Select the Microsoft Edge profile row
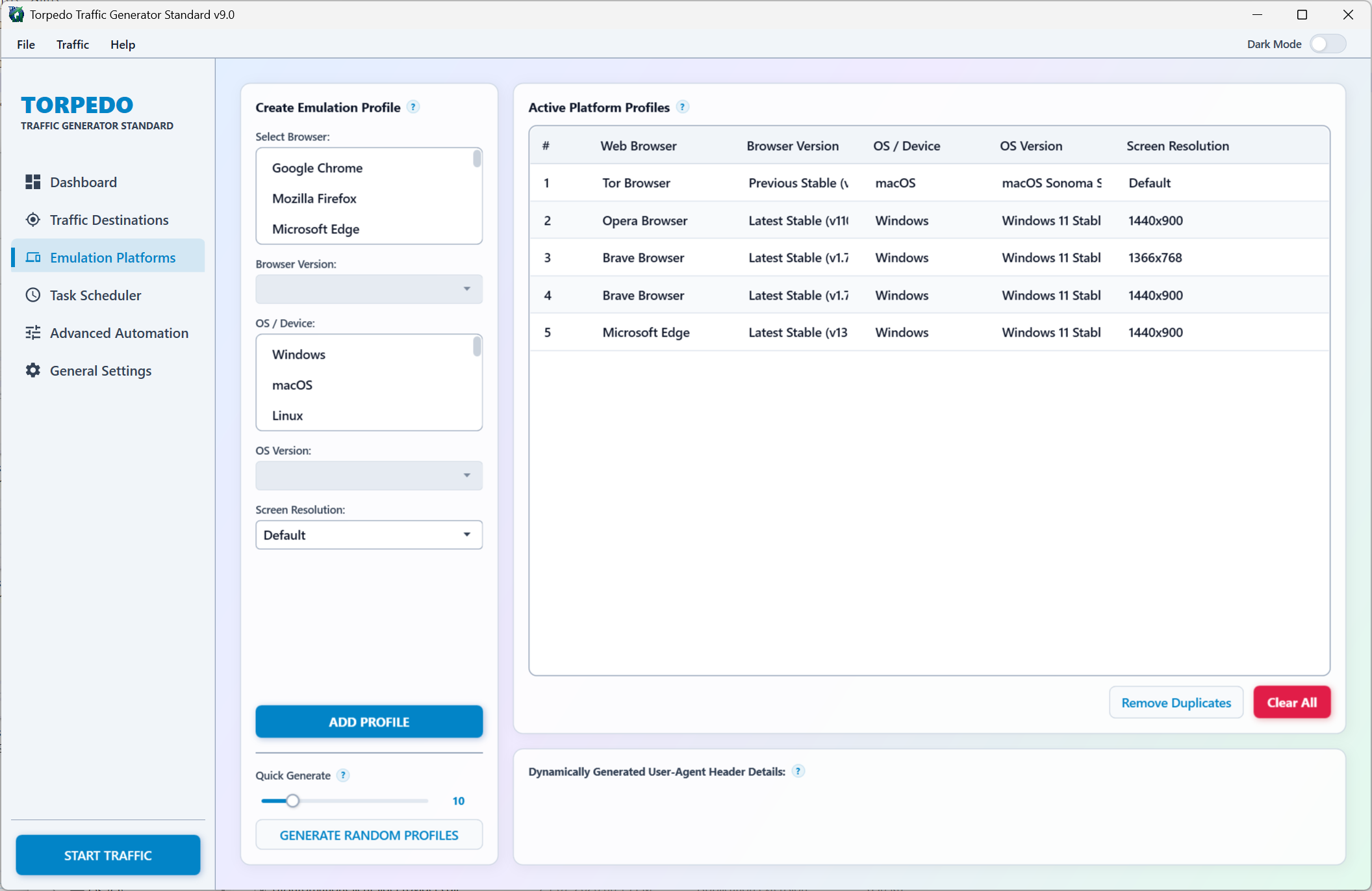This screenshot has height=891, width=1372. click(x=929, y=332)
